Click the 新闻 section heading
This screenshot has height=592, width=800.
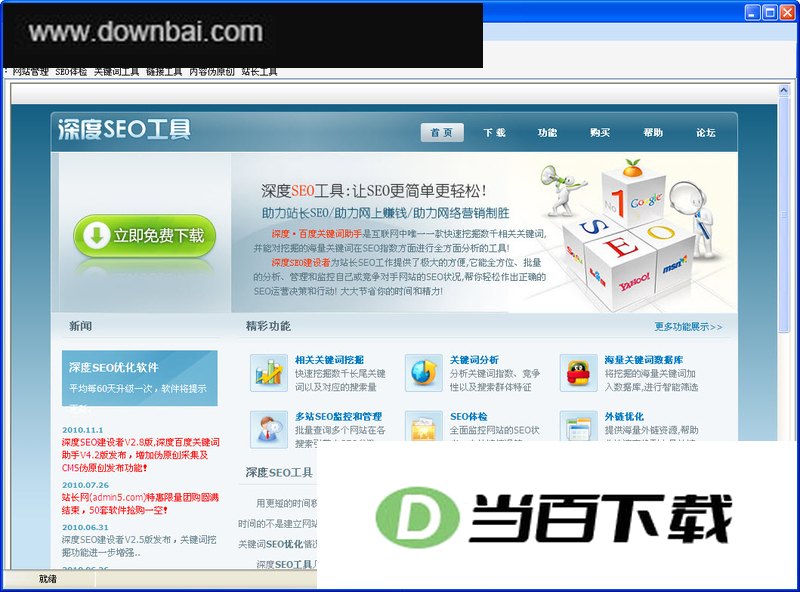pyautogui.click(x=81, y=326)
